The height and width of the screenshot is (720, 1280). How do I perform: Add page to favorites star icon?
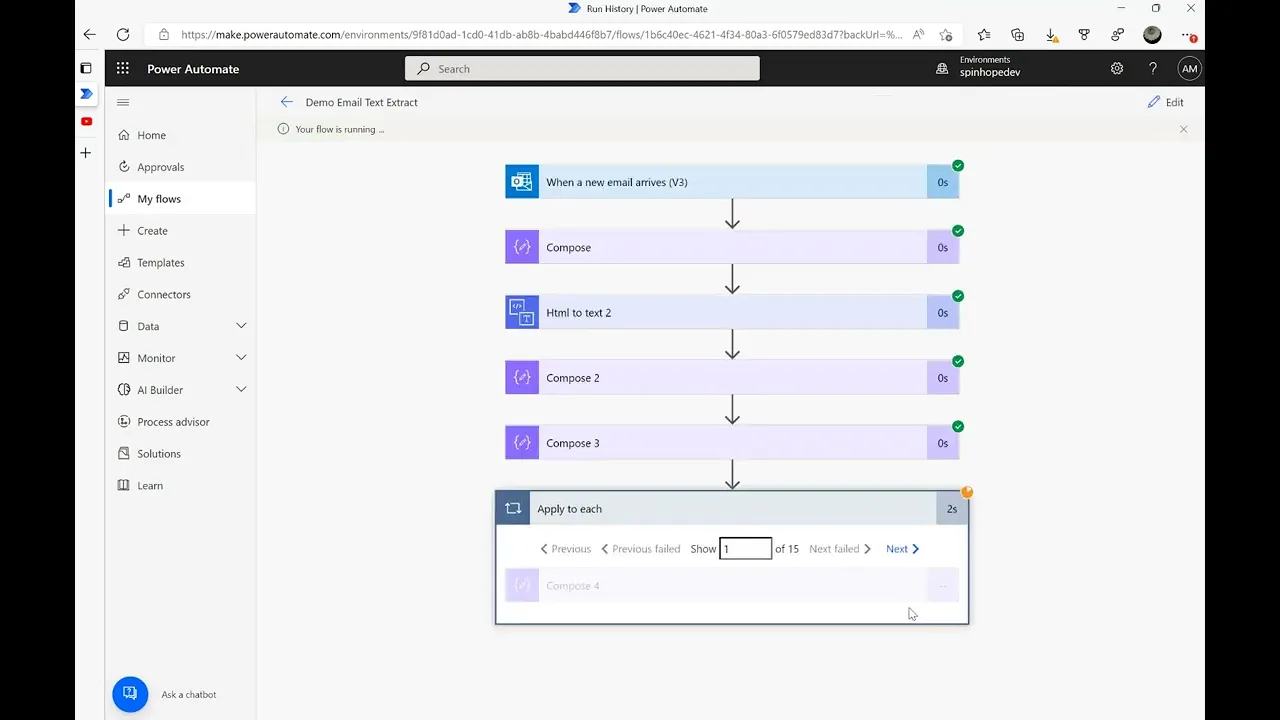946,34
